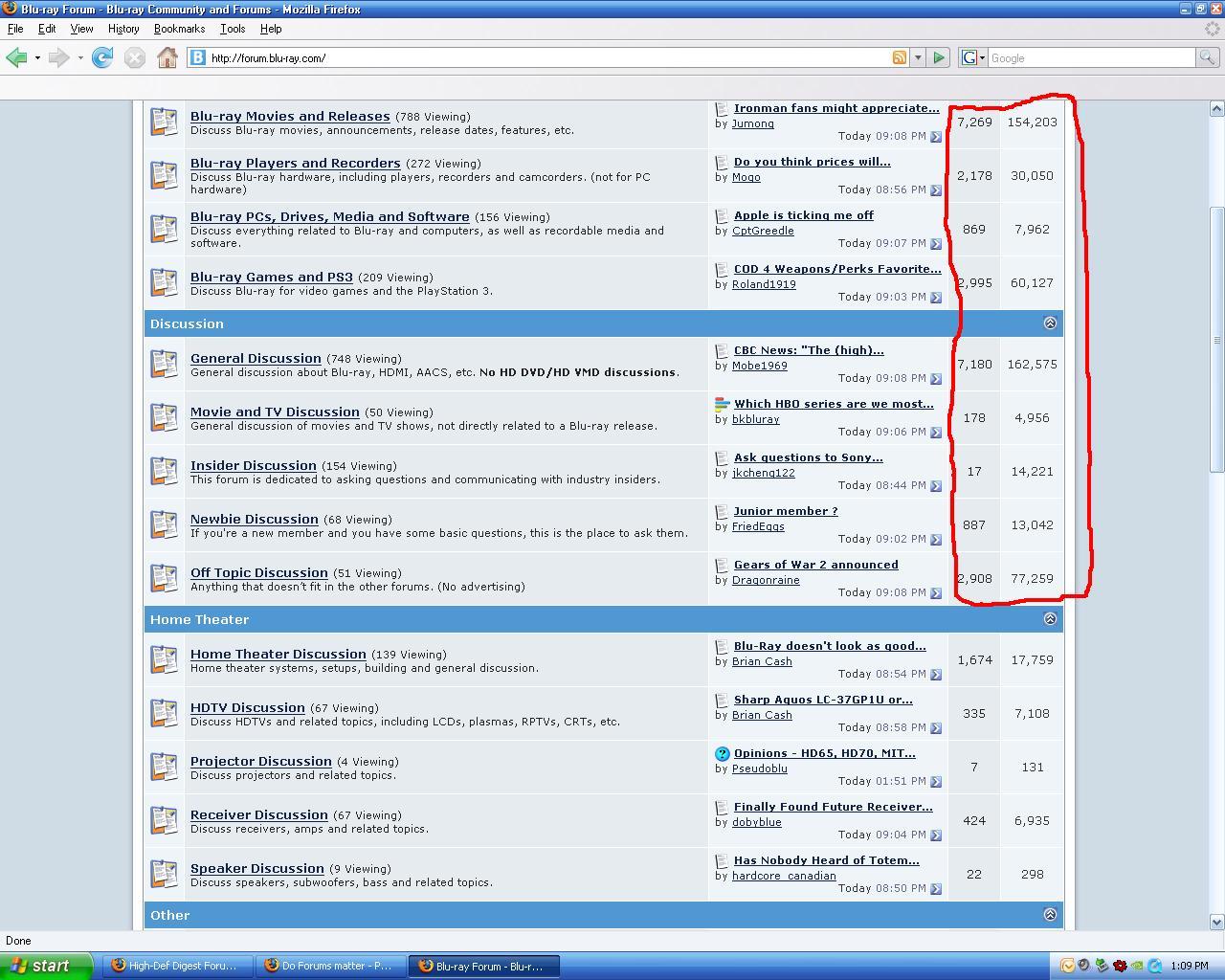Switch to Do Forums matter taskbar window

point(330,966)
